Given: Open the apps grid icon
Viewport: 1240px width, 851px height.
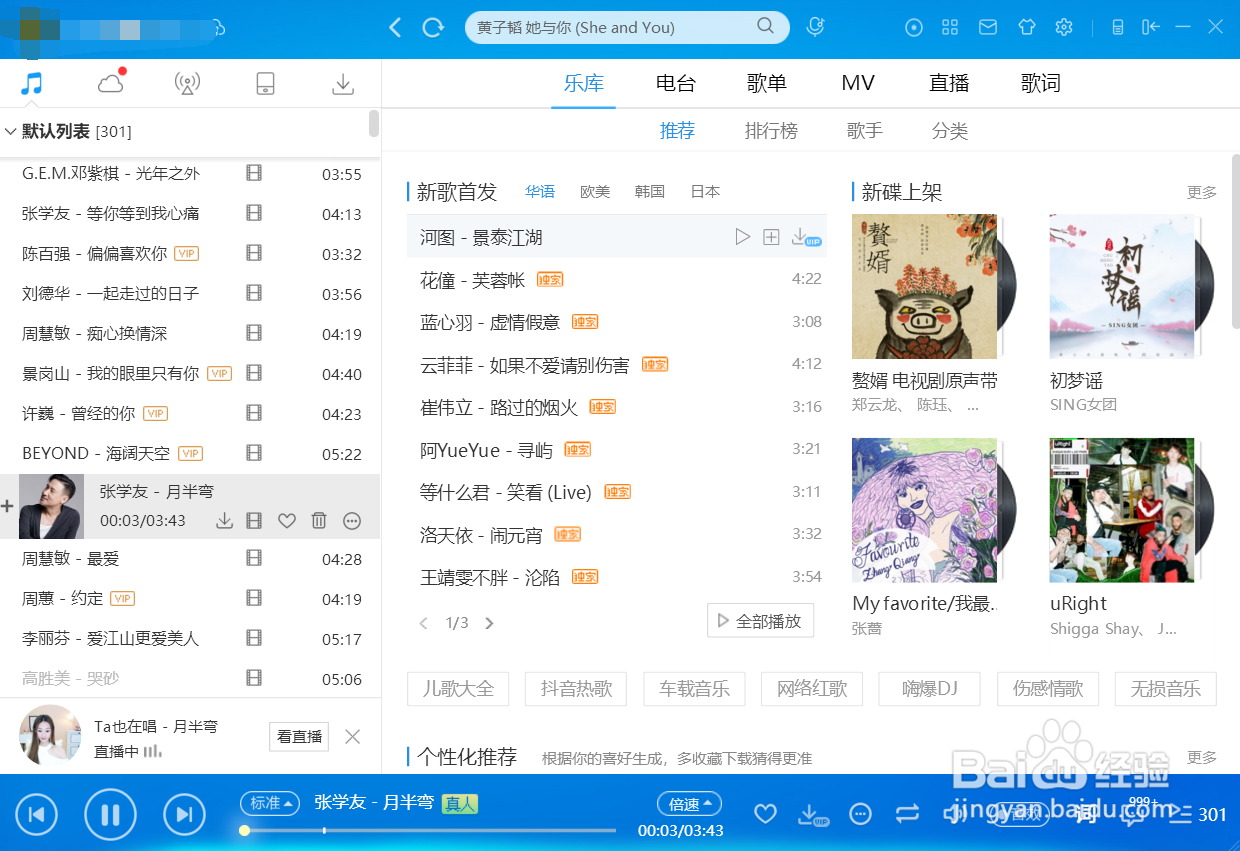Looking at the screenshot, I should click(950, 27).
